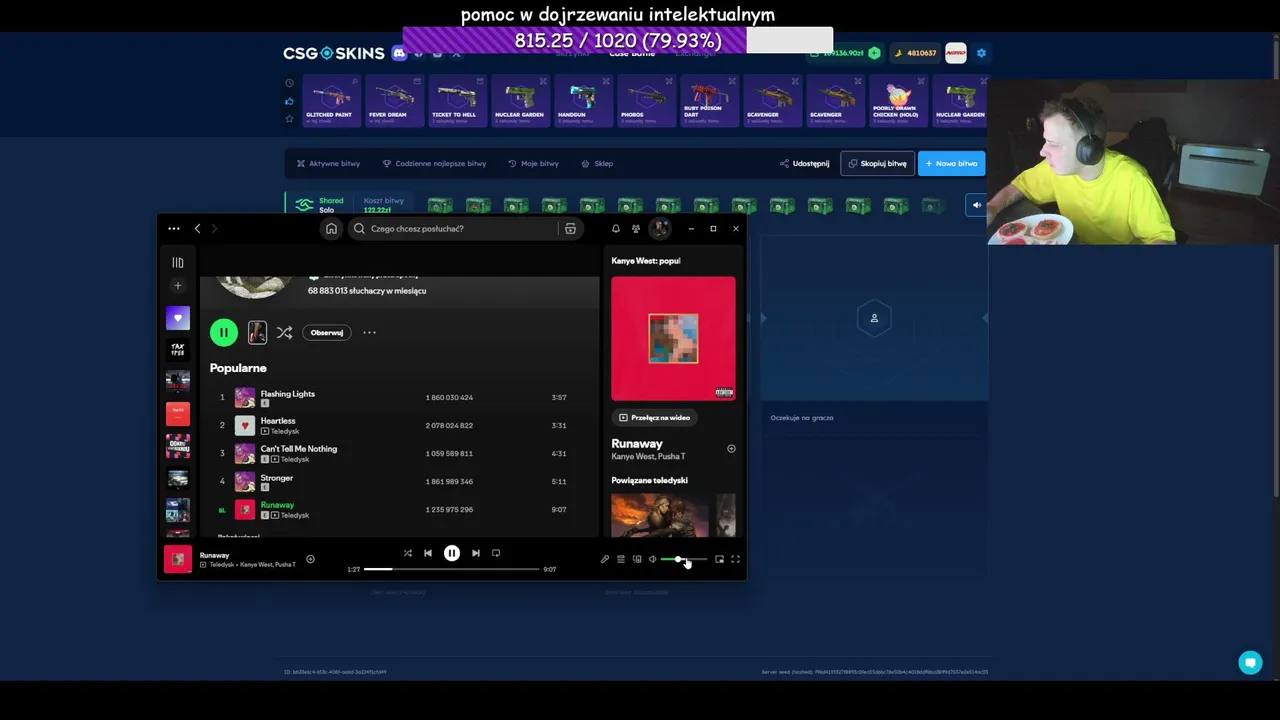Open the Spotify profile avatar menu
1280x720 pixels.
(x=660, y=229)
